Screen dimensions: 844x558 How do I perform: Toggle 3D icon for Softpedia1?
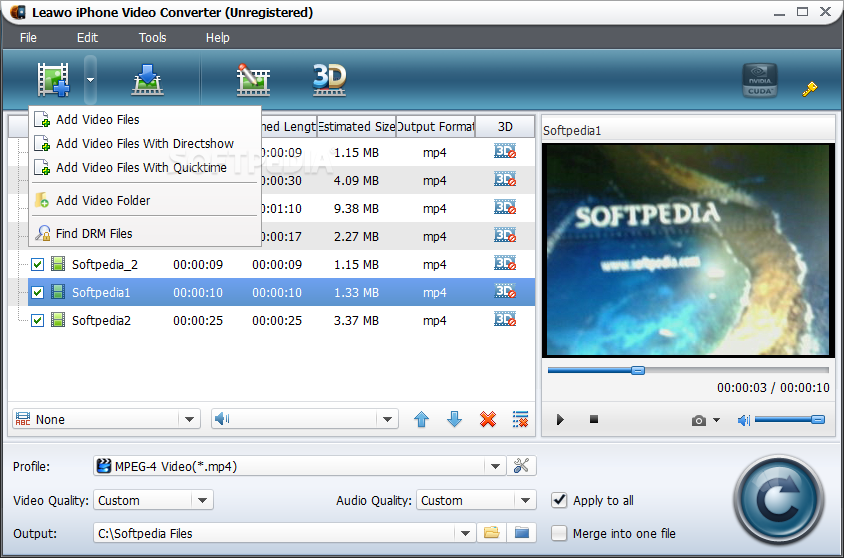coord(505,291)
